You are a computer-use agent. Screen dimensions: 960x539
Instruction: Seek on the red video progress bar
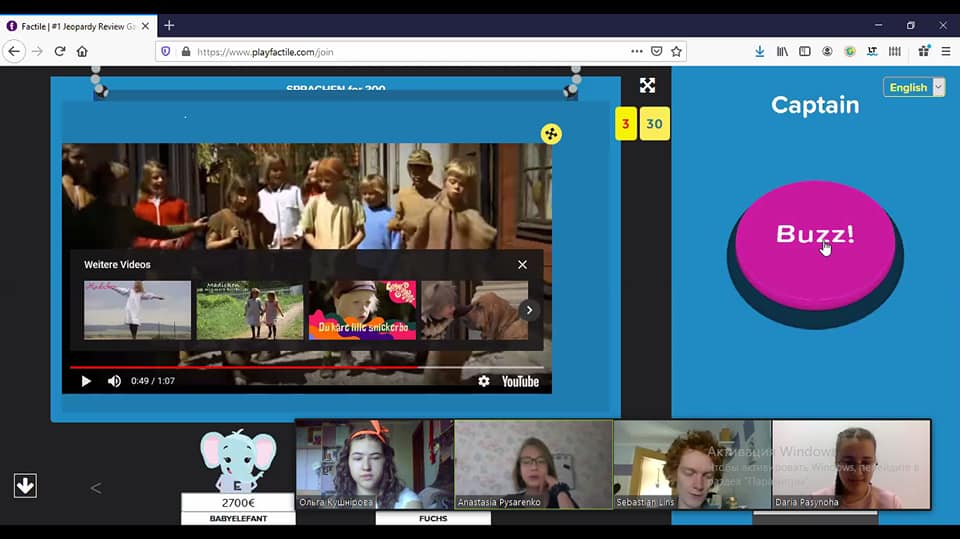click(x=307, y=368)
